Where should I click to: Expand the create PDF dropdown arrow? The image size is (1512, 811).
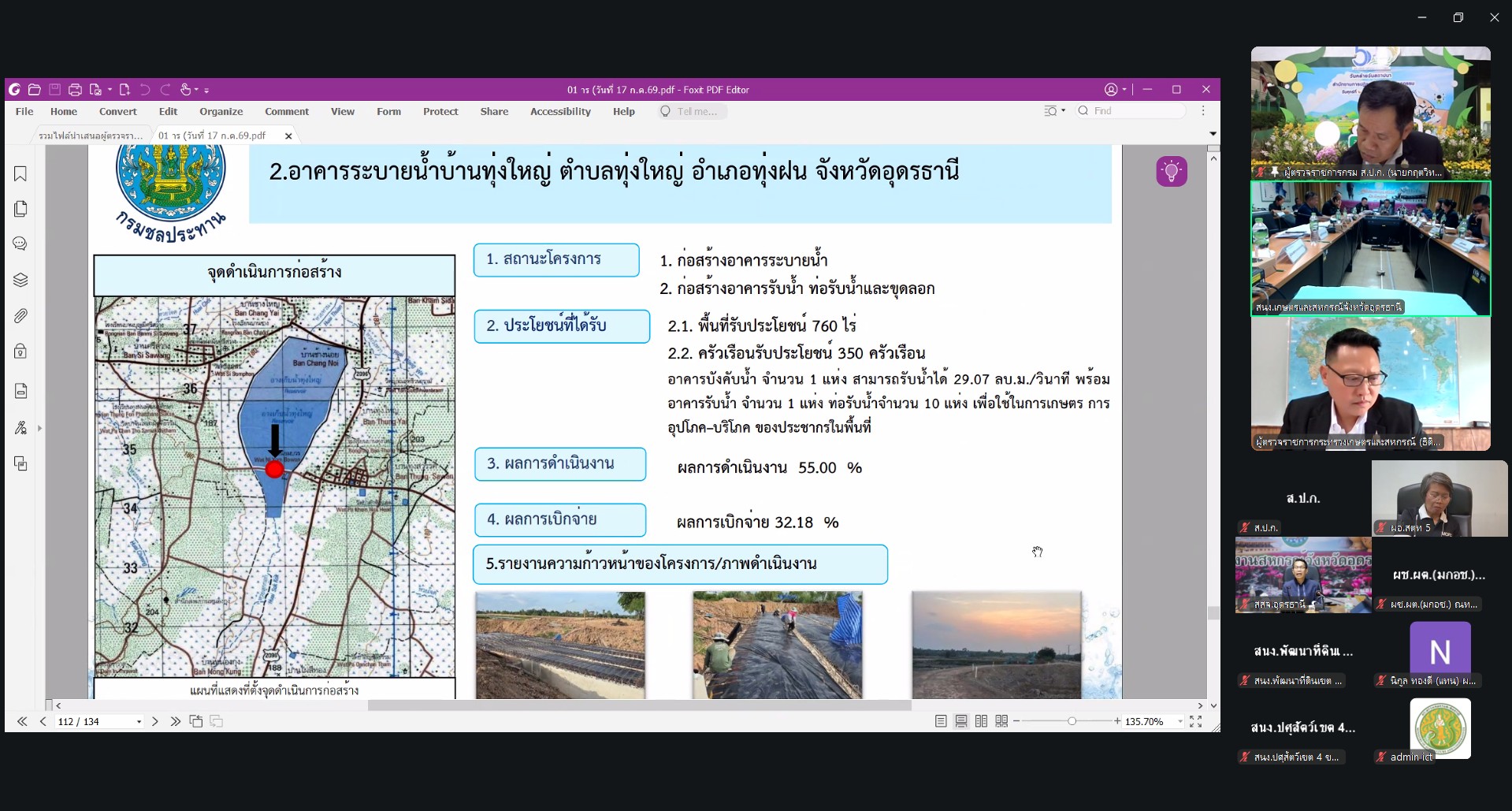point(110,90)
